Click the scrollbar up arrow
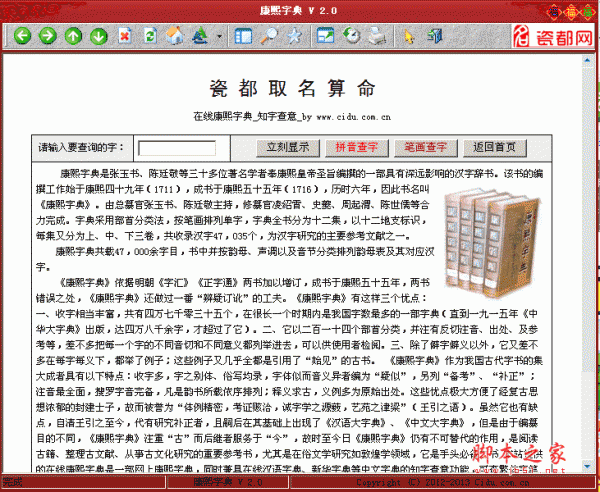Viewport: 600px width, 492px height. click(587, 60)
